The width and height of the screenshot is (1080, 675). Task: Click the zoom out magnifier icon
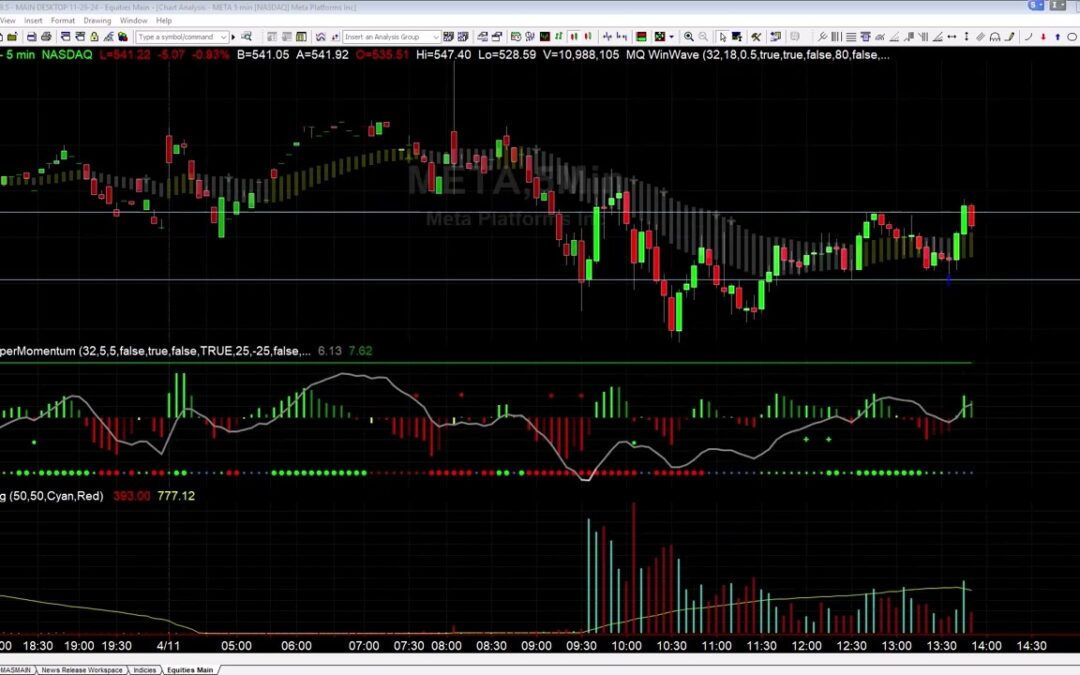pos(703,37)
